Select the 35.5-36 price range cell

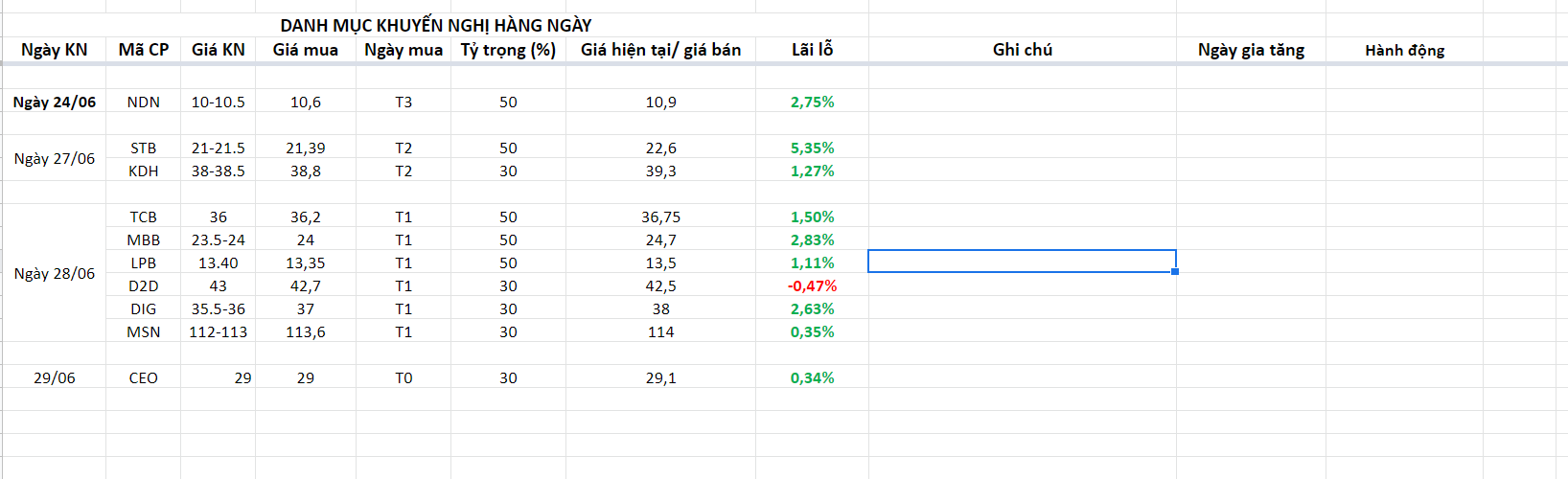(x=219, y=308)
